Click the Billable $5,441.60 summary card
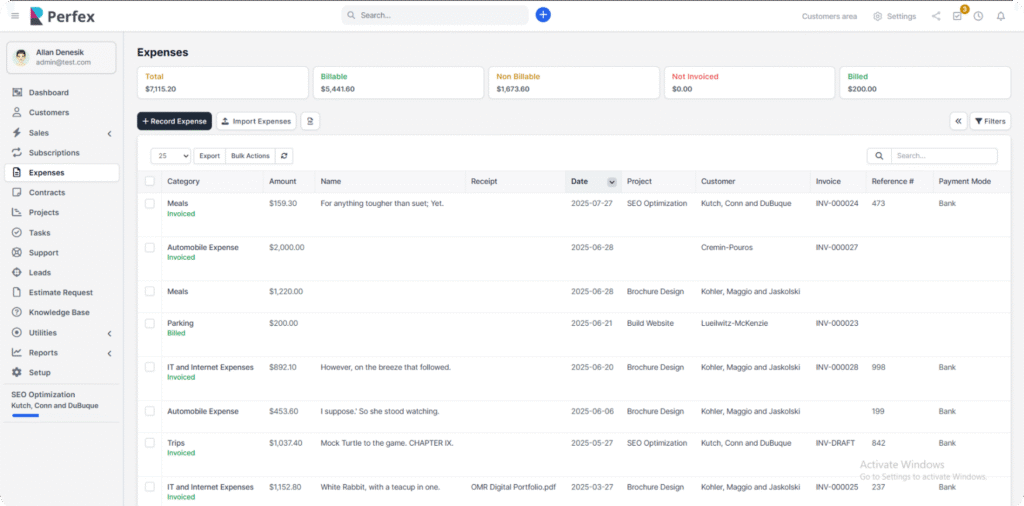 click(398, 82)
